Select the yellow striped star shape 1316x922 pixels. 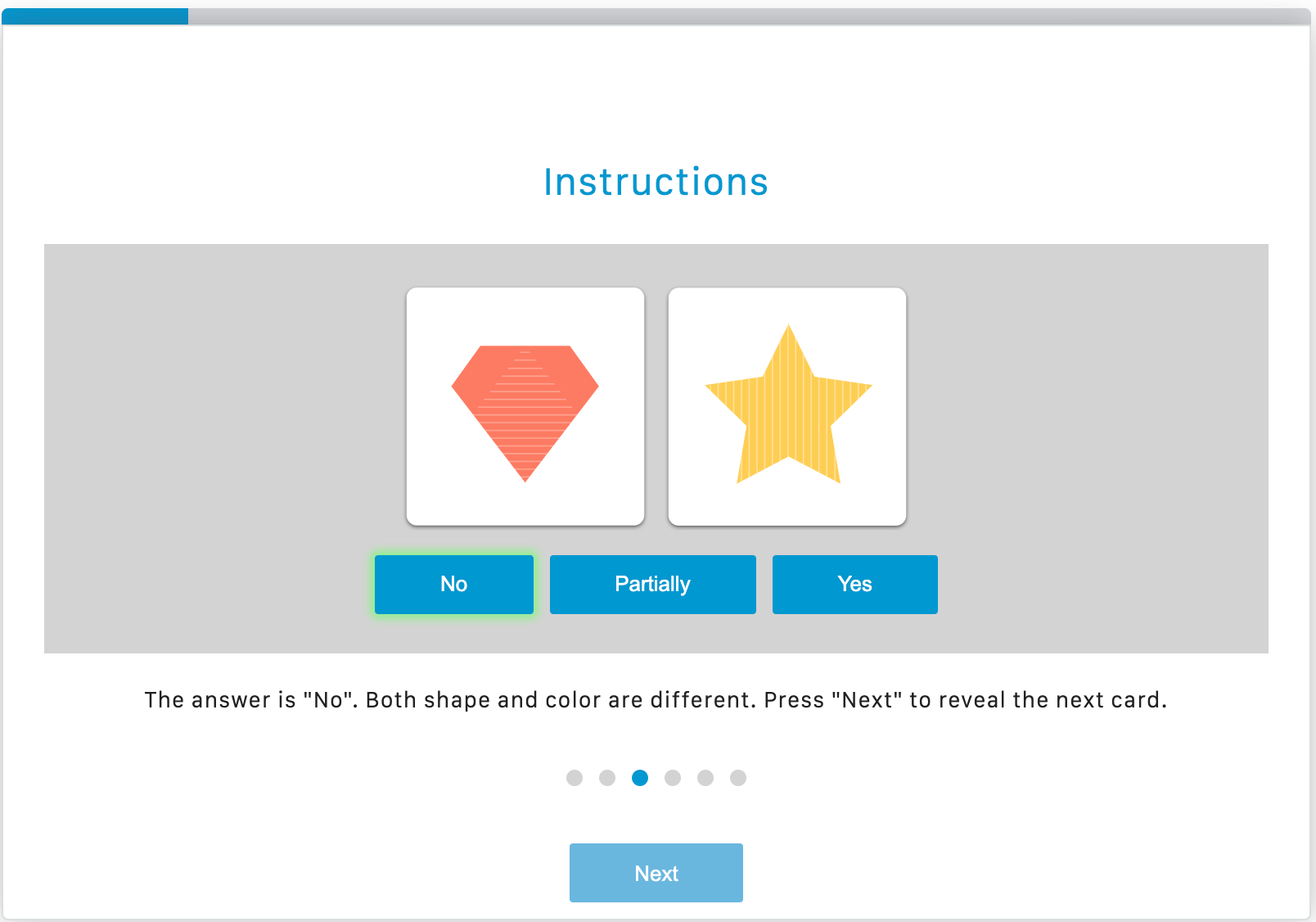[x=787, y=409]
